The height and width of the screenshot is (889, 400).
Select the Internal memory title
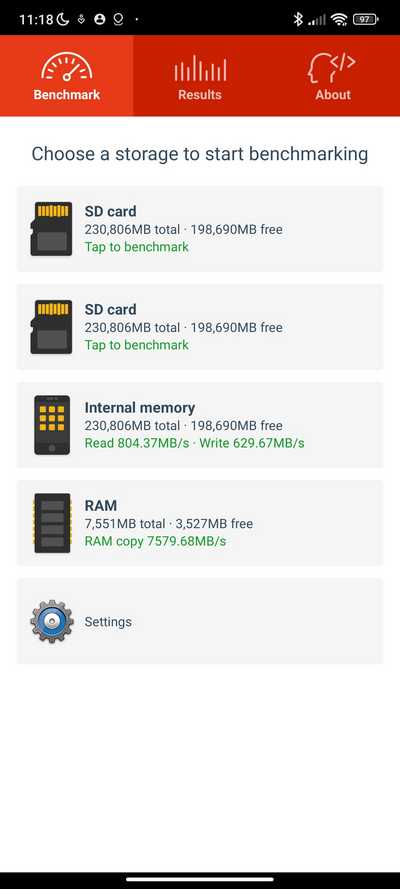click(x=140, y=407)
